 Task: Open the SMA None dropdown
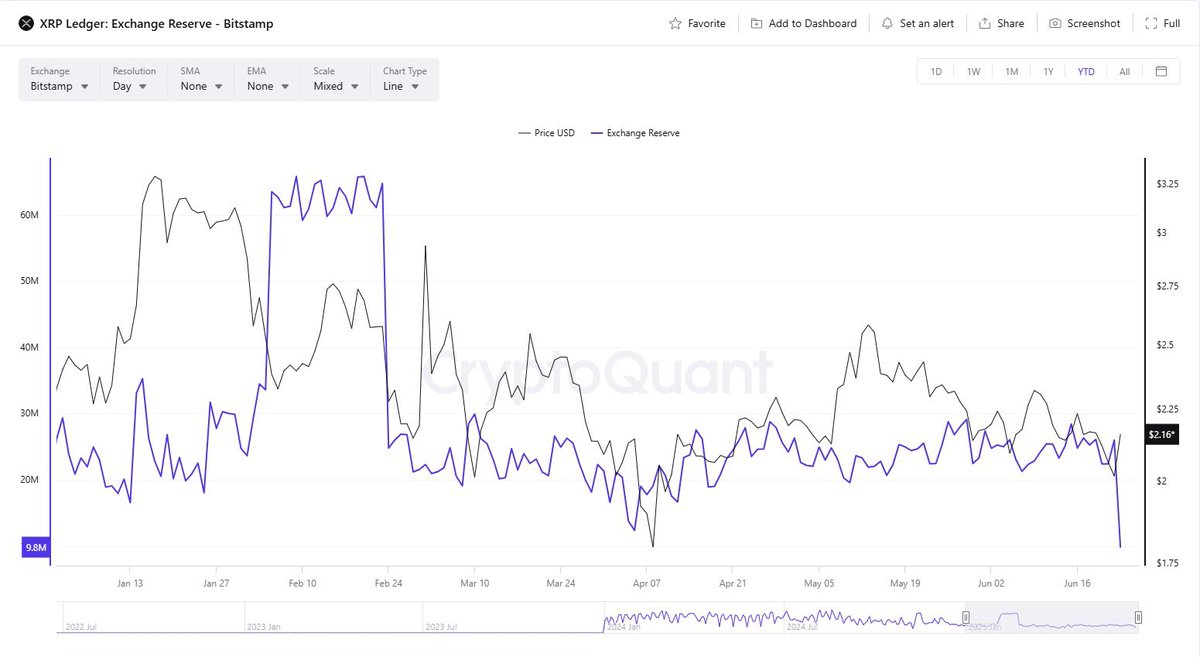click(x=202, y=79)
